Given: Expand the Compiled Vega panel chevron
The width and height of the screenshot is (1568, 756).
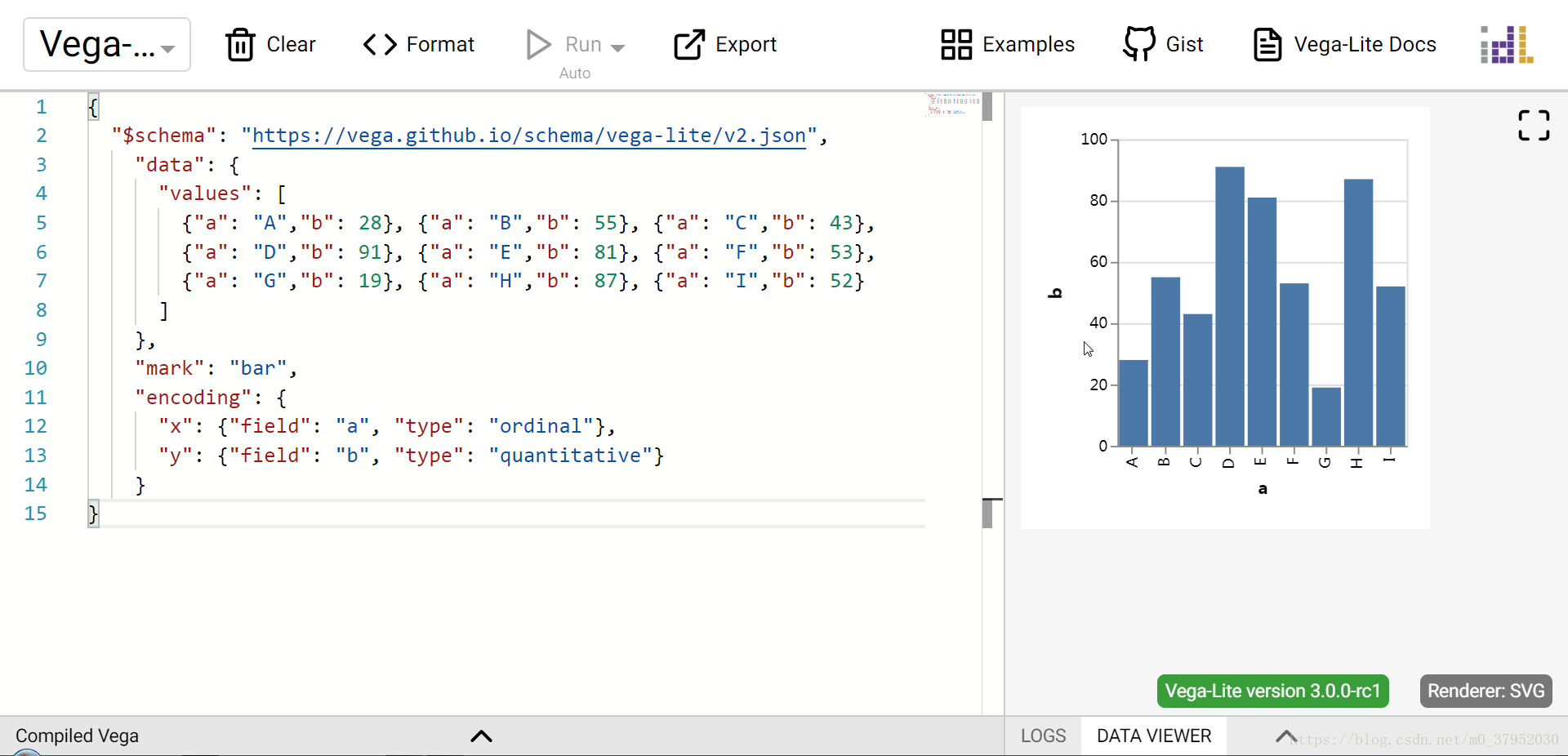Looking at the screenshot, I should pyautogui.click(x=482, y=736).
